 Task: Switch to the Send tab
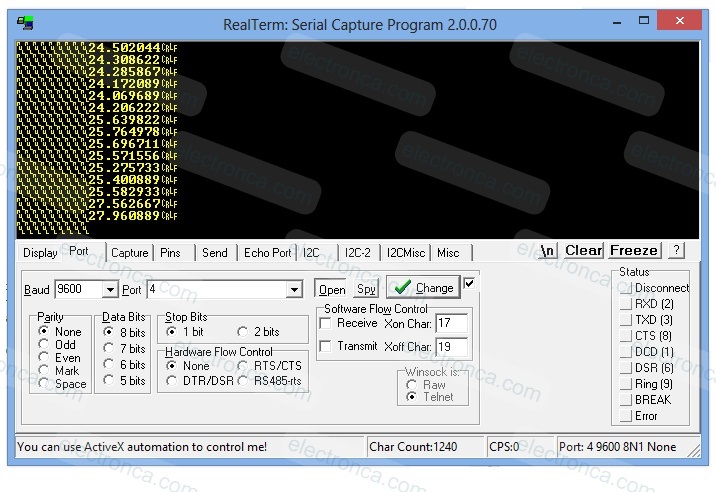point(215,253)
